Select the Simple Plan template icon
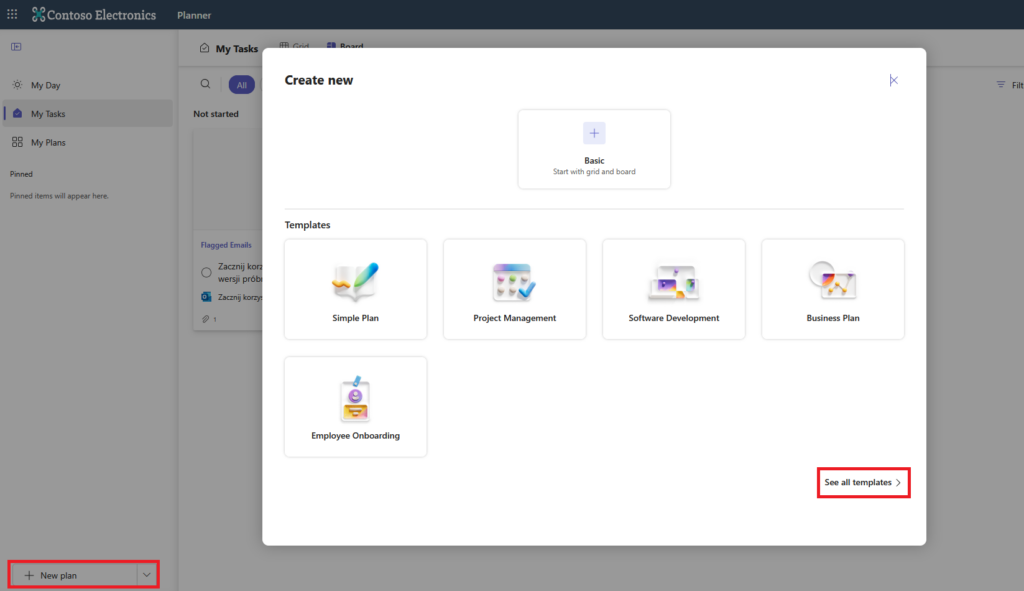This screenshot has height=591, width=1024. [x=355, y=283]
